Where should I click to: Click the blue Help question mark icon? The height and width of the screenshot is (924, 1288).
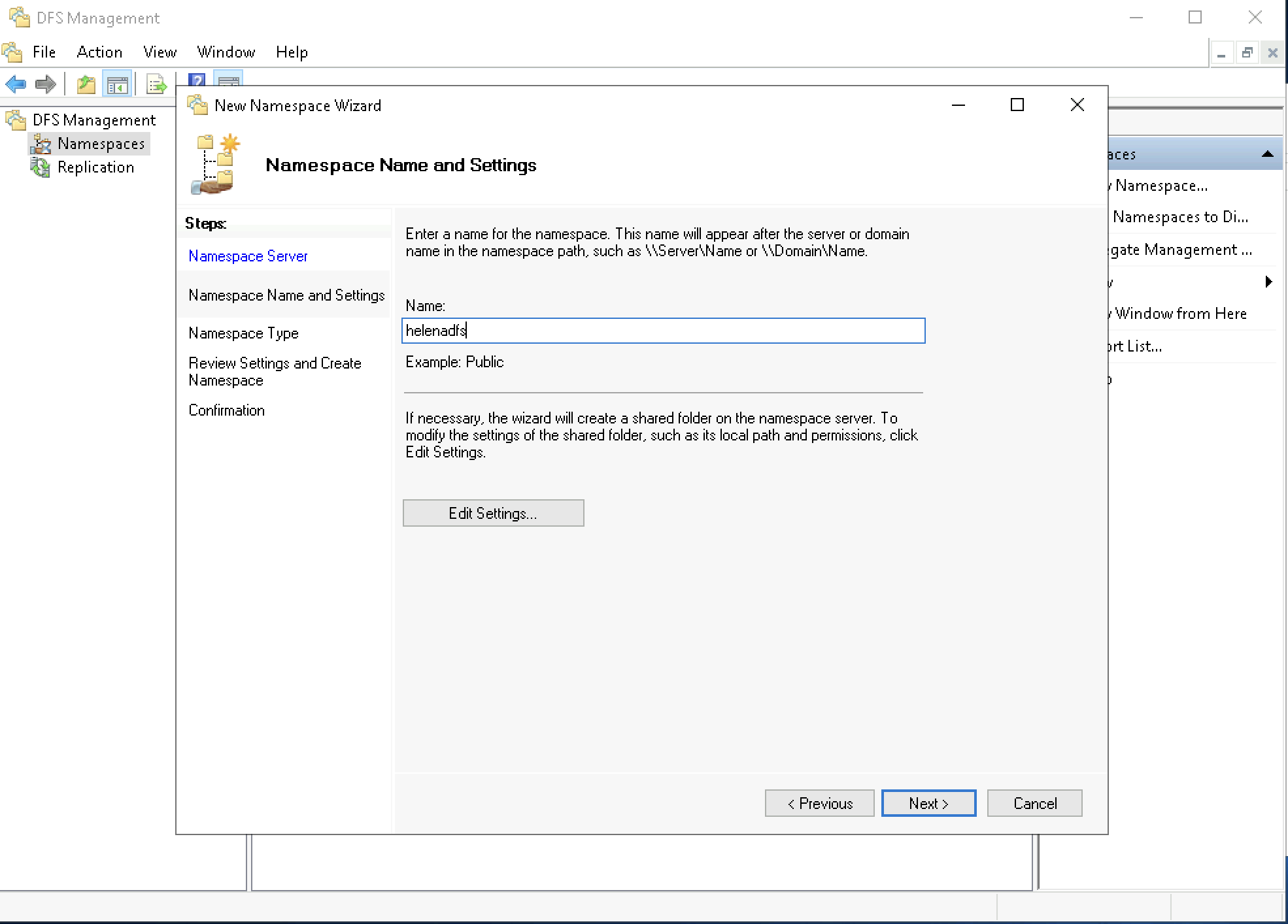tap(197, 80)
